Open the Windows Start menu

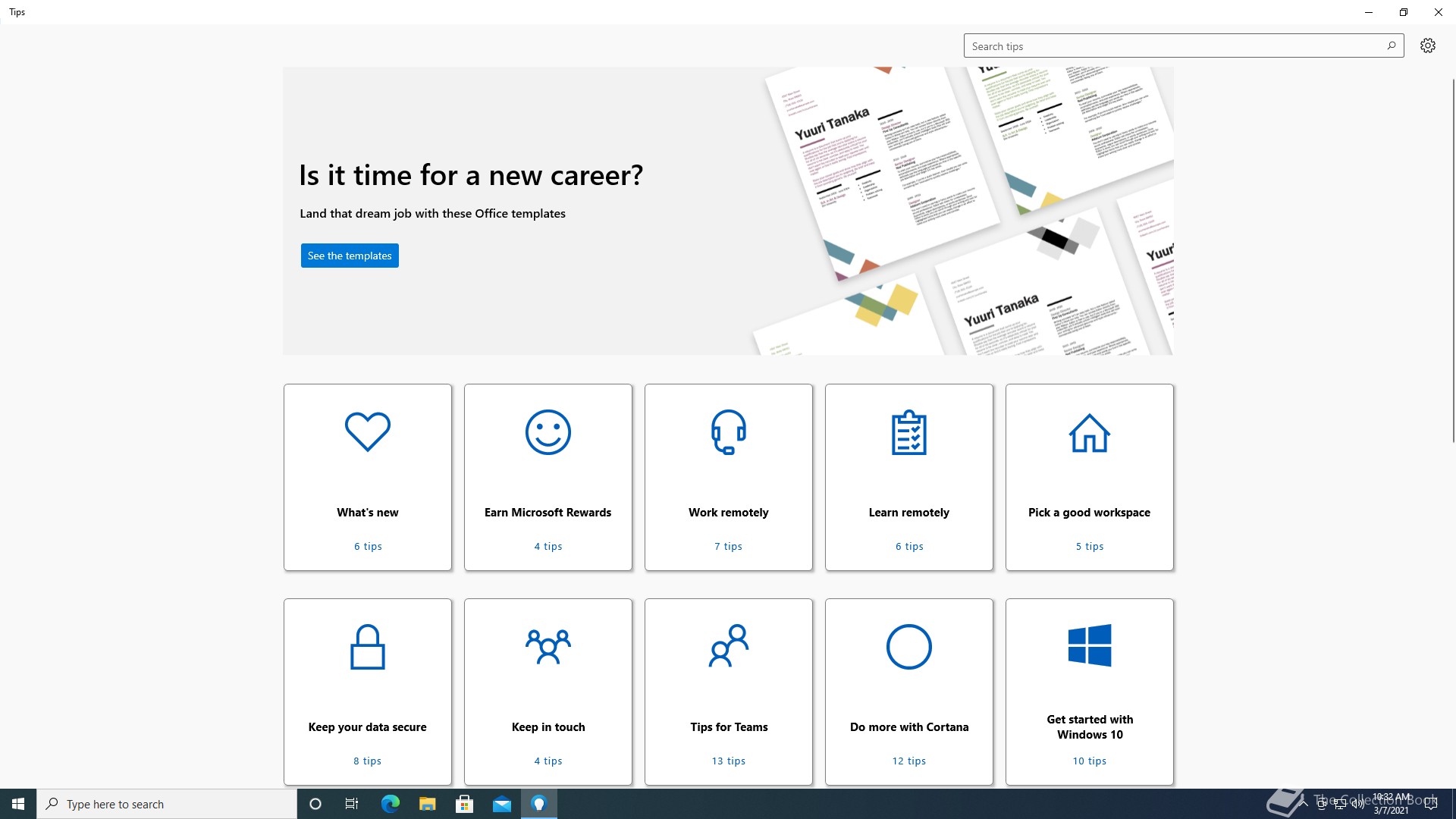(18, 804)
